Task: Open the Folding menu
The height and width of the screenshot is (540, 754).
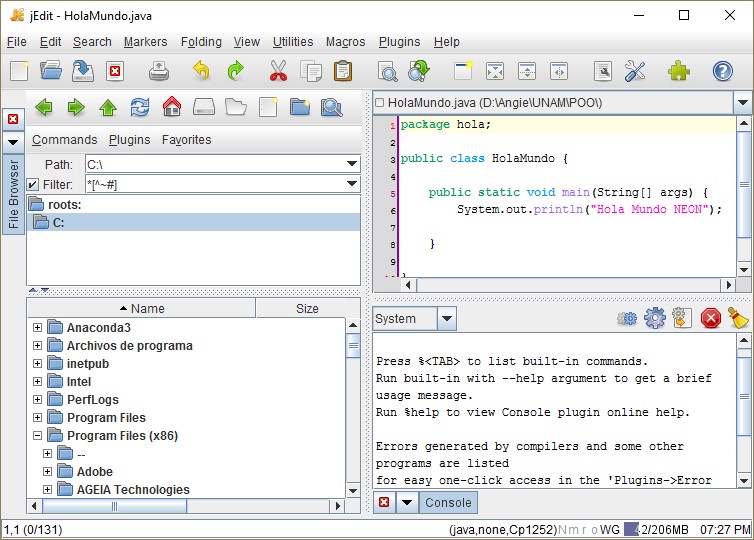Action: (x=201, y=42)
